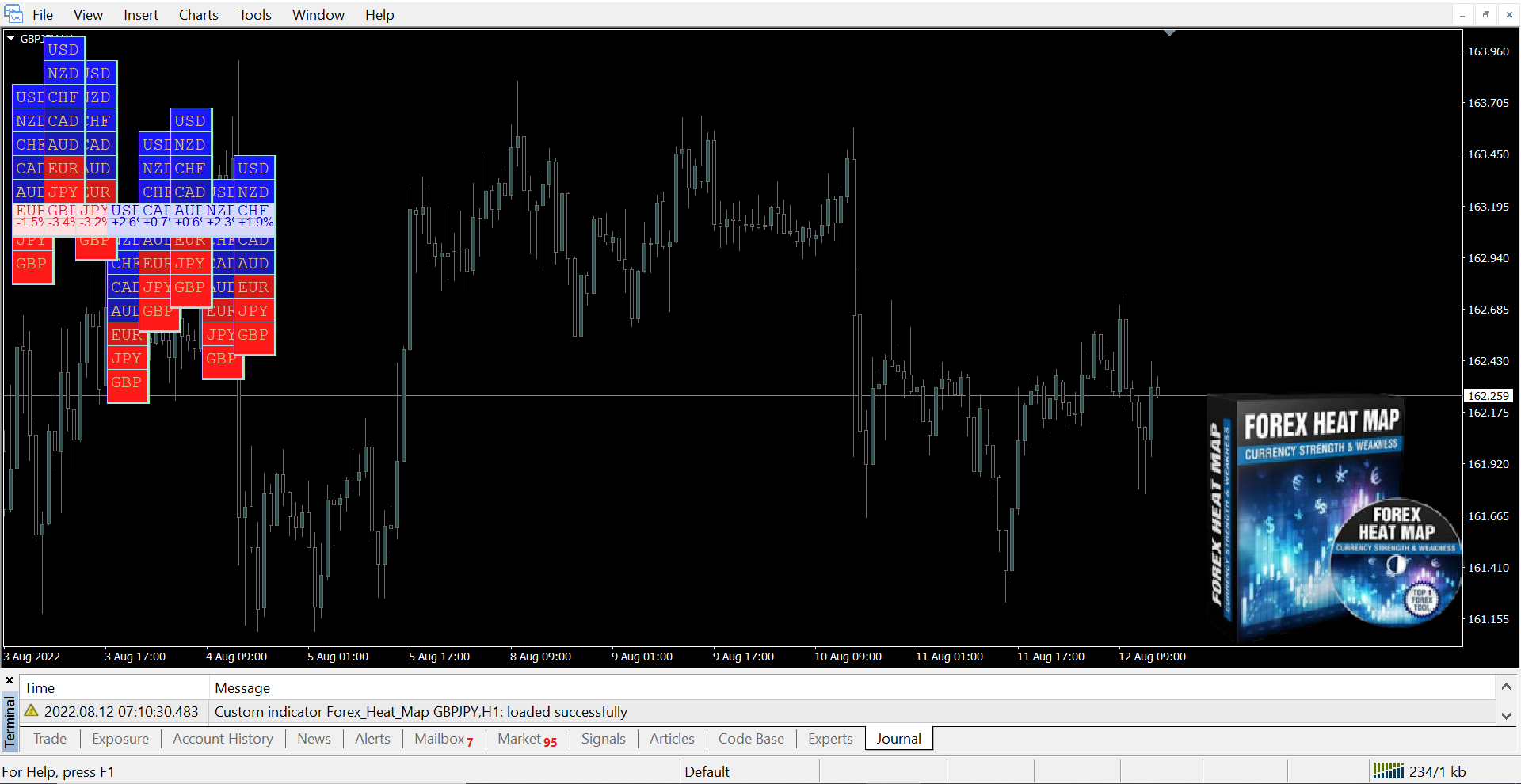Expand the GBPJPY chart title triangle
Screen dimensions: 1521x784
[11, 38]
